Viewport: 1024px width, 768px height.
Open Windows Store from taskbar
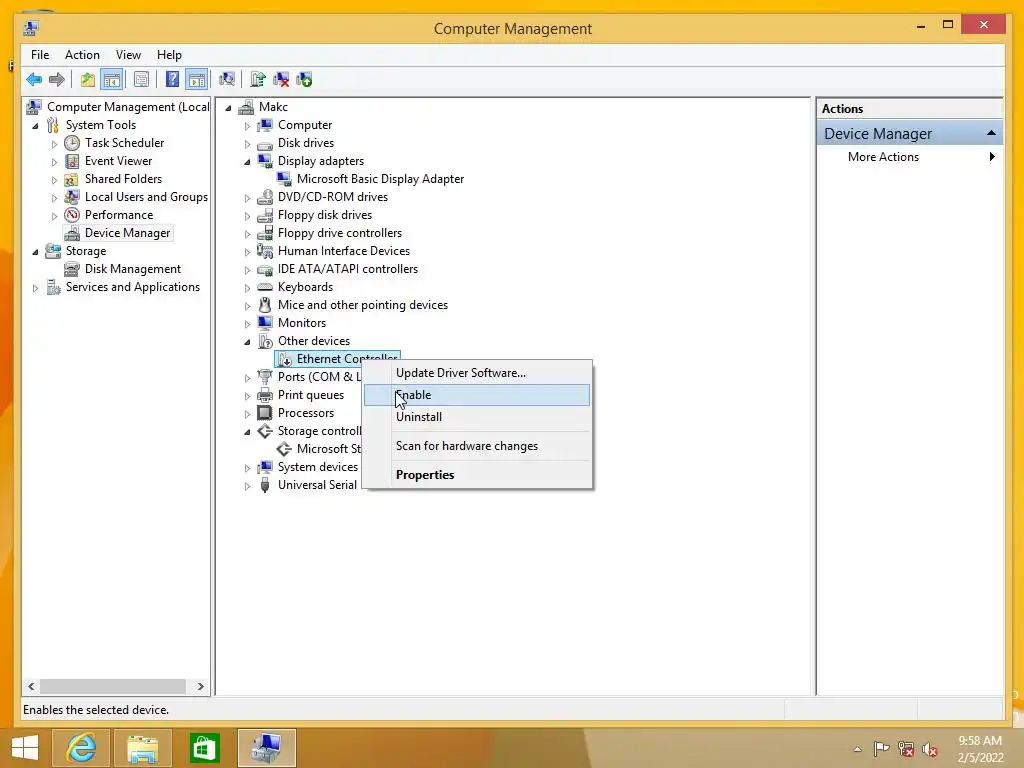(204, 748)
